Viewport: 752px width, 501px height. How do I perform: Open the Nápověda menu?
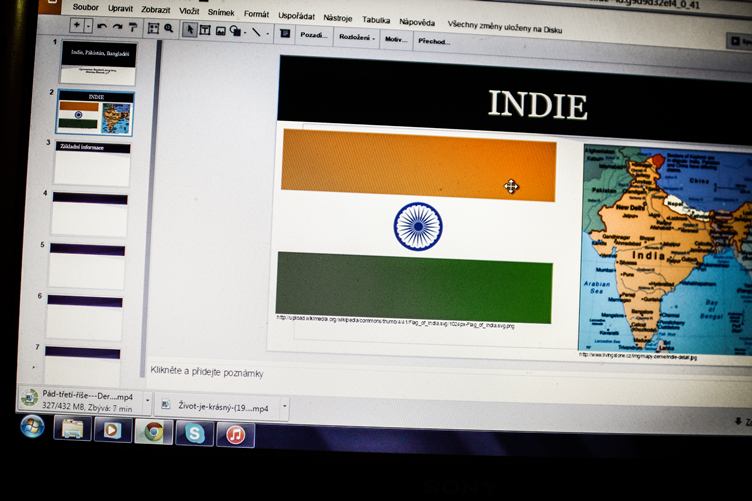pos(417,22)
